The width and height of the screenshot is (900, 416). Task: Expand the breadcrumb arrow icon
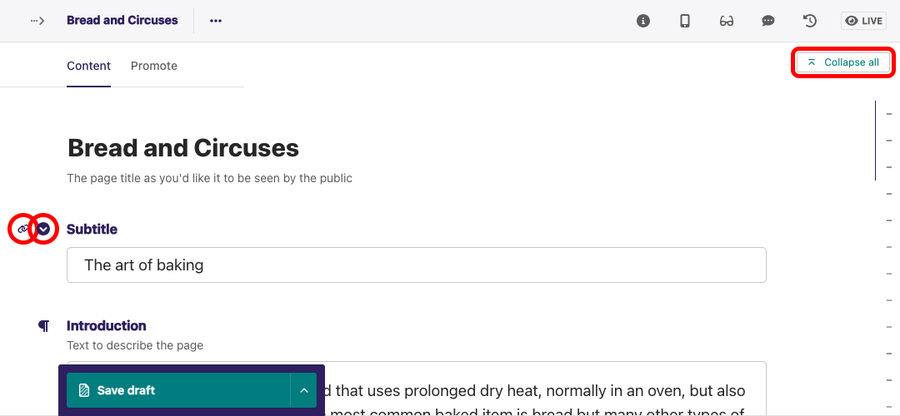(37, 21)
